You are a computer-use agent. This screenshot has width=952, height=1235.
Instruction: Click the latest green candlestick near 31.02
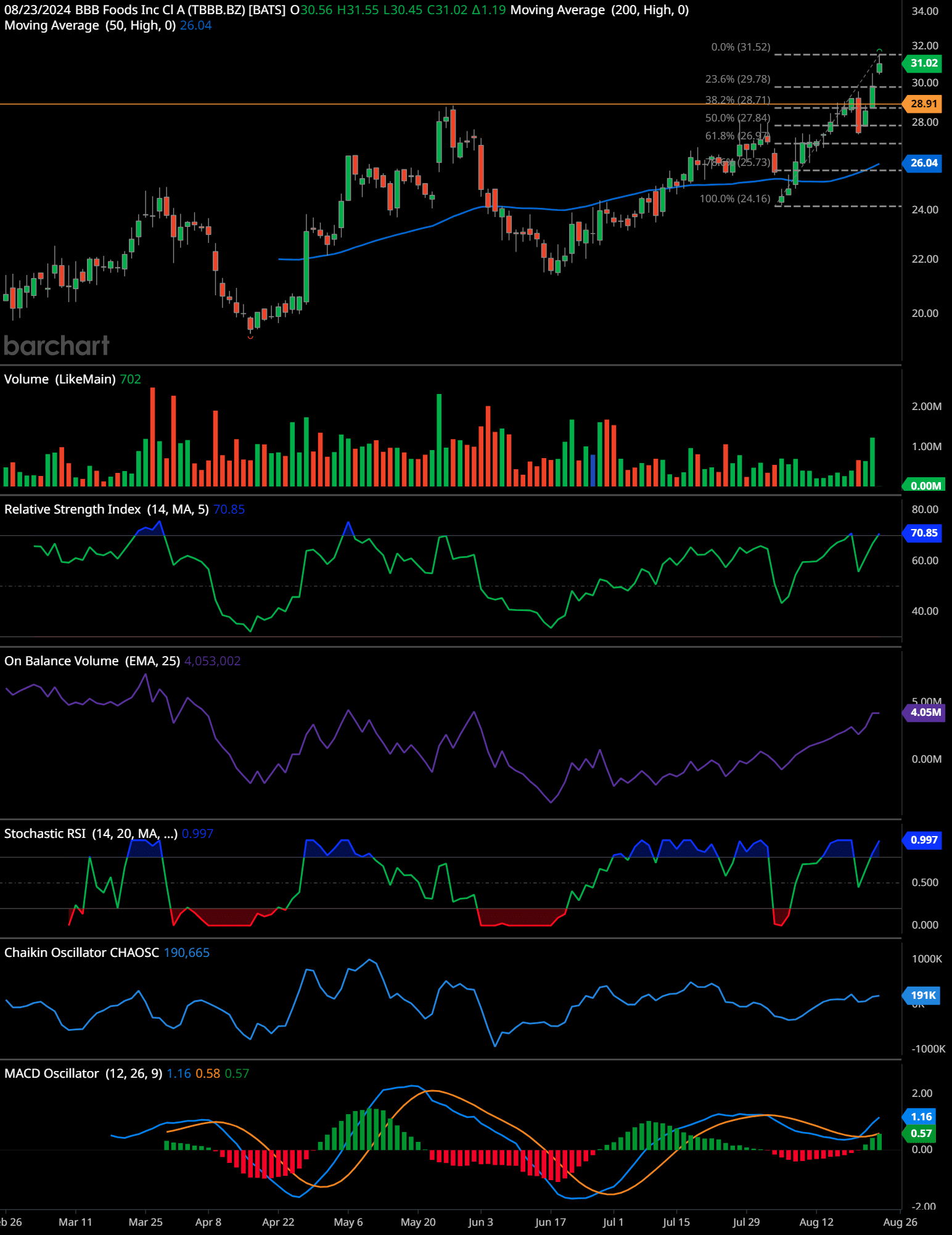click(879, 68)
